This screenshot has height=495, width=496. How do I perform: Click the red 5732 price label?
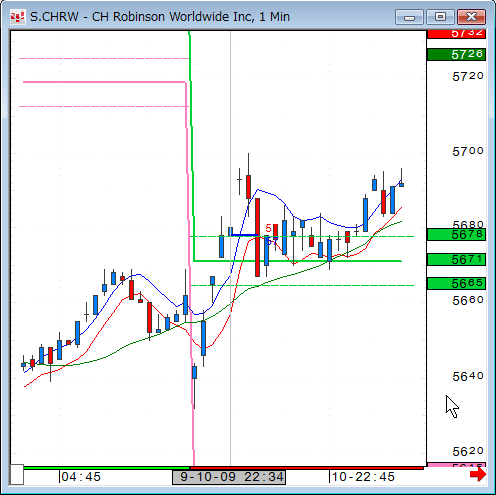pos(456,34)
